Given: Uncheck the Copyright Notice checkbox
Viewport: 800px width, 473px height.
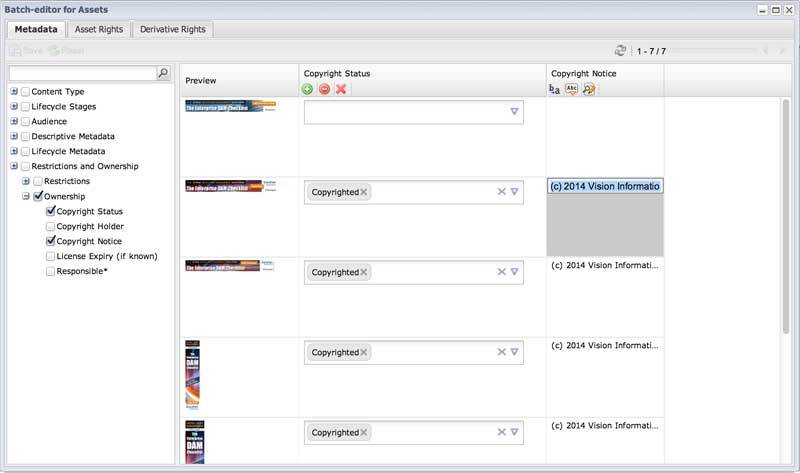Looking at the screenshot, I should [51, 241].
